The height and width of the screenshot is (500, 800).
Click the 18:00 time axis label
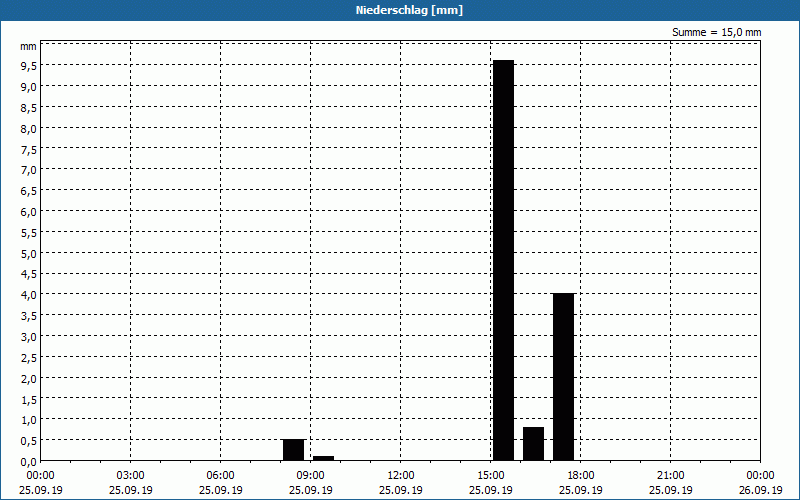pos(581,476)
